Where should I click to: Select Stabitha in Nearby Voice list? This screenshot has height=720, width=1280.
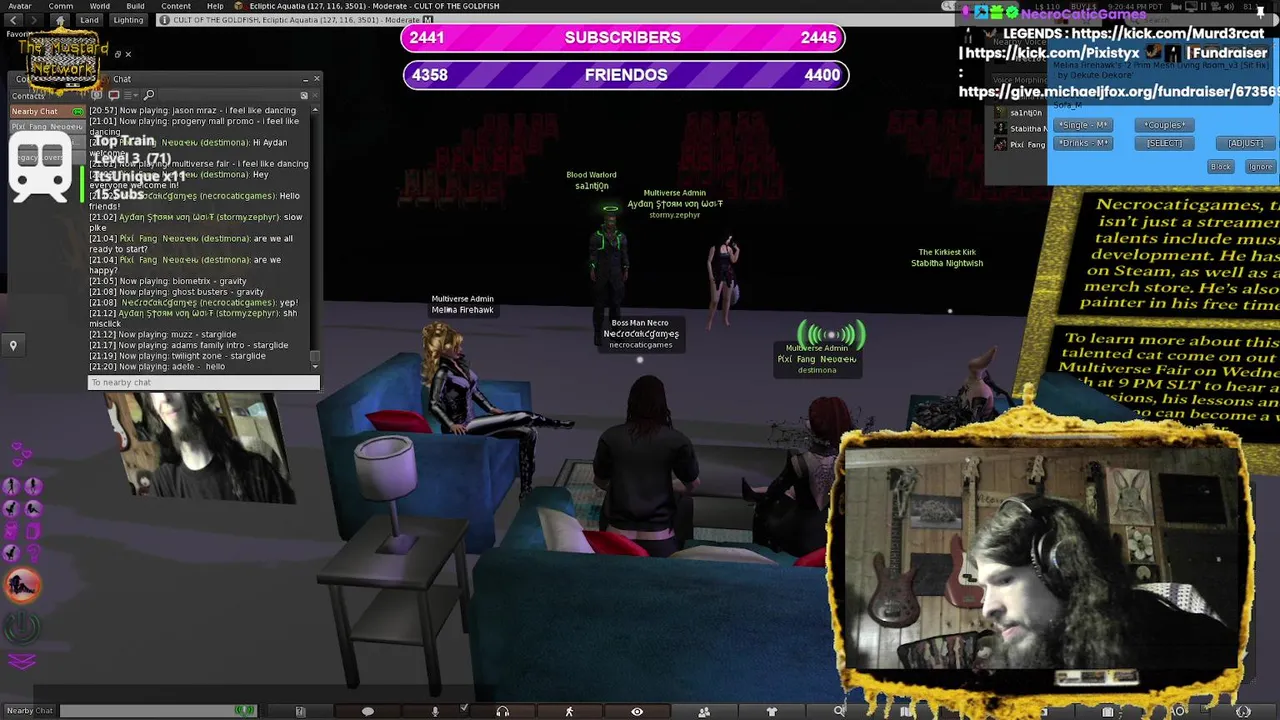click(1018, 128)
